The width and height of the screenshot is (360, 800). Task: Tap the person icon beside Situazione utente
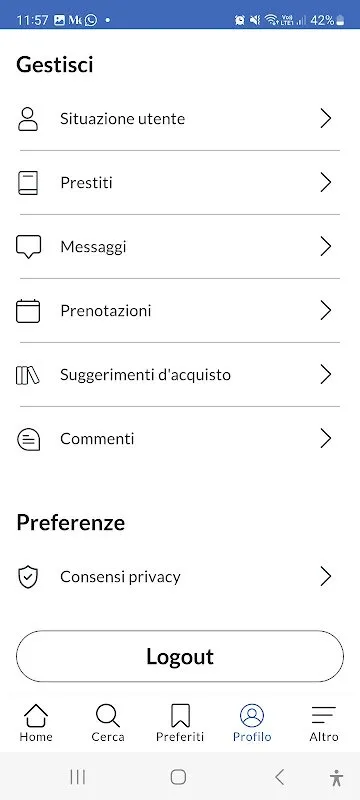[x=28, y=119]
